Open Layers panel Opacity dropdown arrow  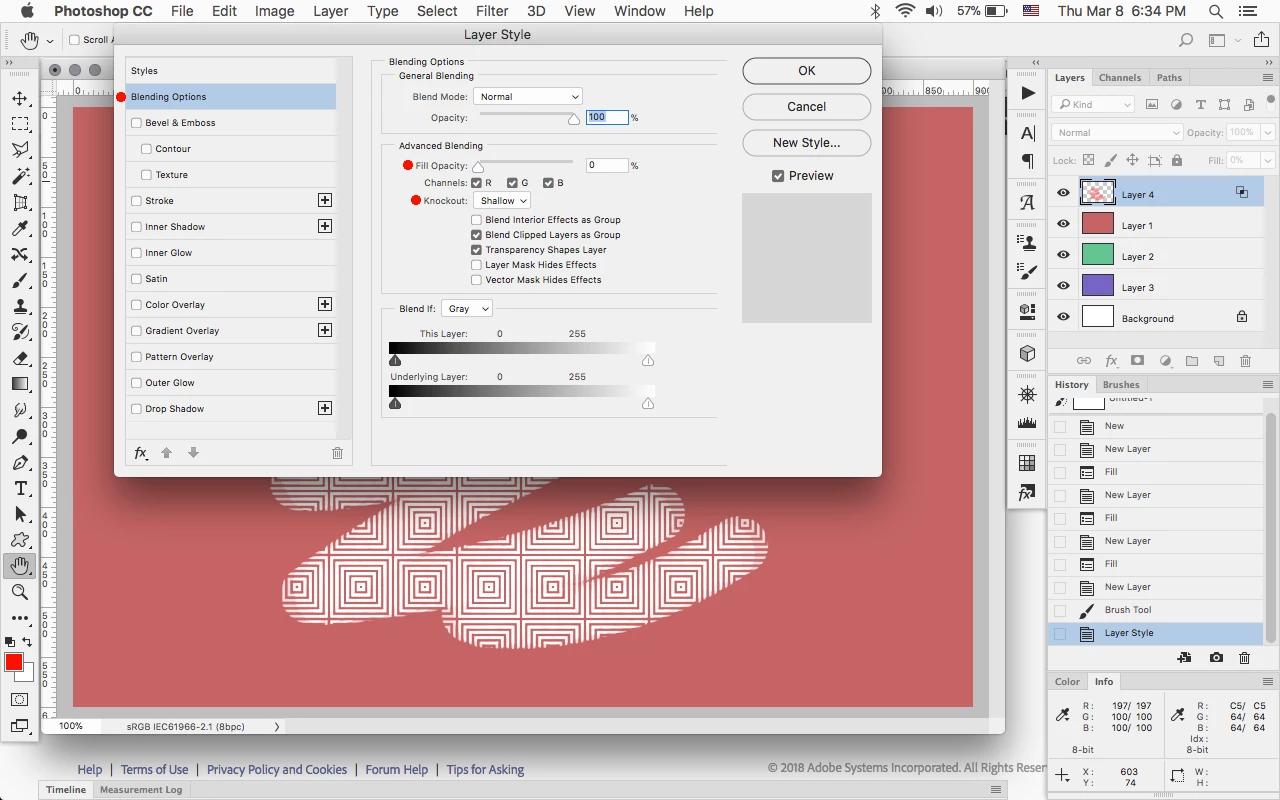tap(1268, 132)
